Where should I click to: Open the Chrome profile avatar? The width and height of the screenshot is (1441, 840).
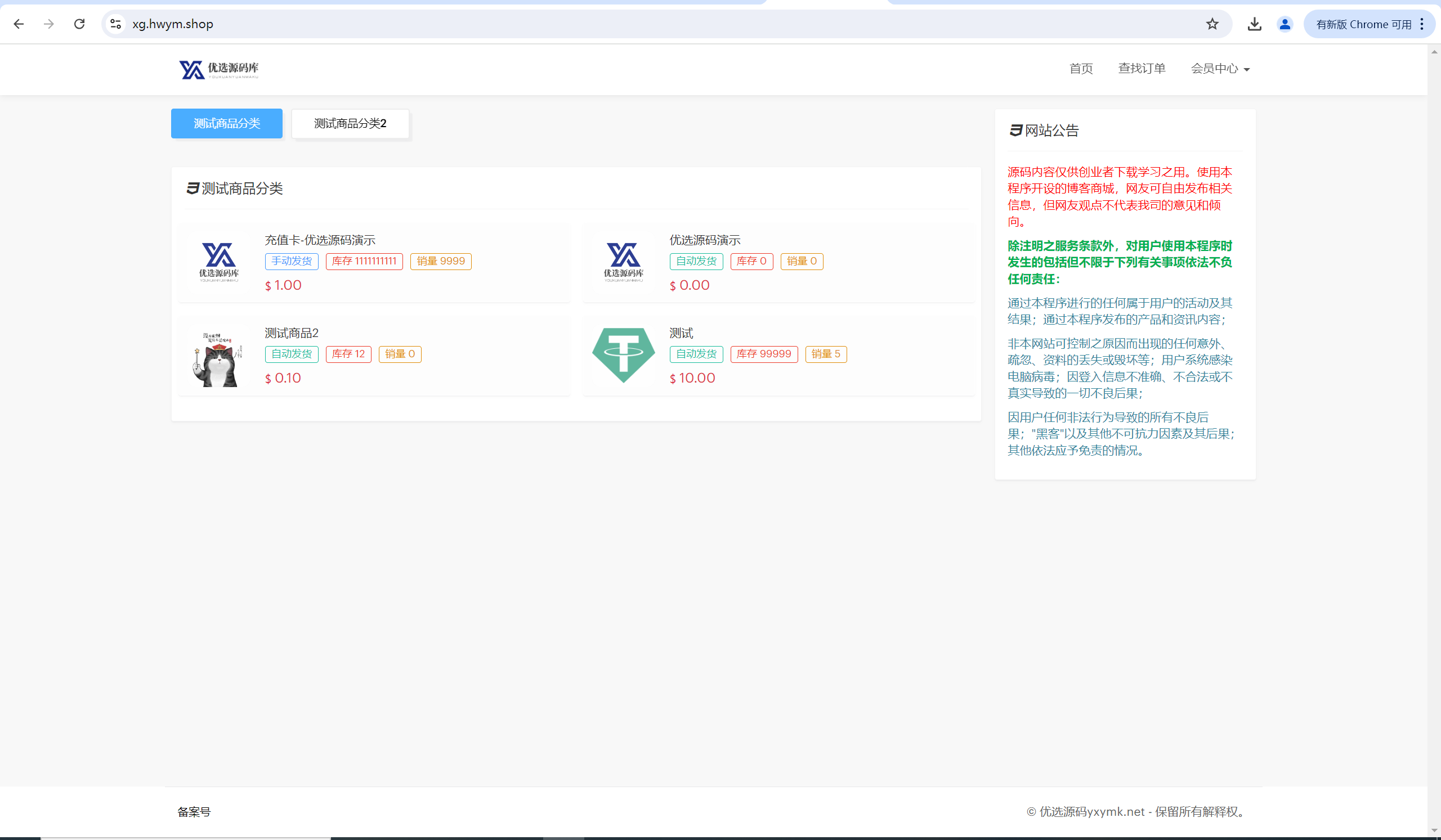1285,24
